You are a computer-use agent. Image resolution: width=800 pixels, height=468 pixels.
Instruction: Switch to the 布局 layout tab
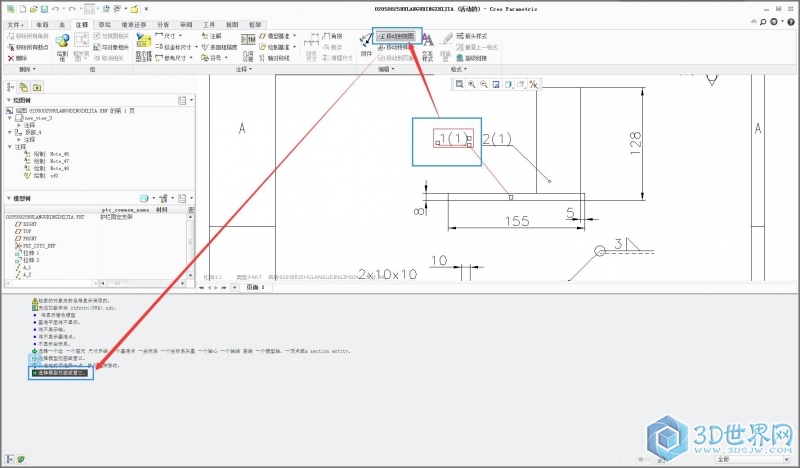click(x=42, y=24)
